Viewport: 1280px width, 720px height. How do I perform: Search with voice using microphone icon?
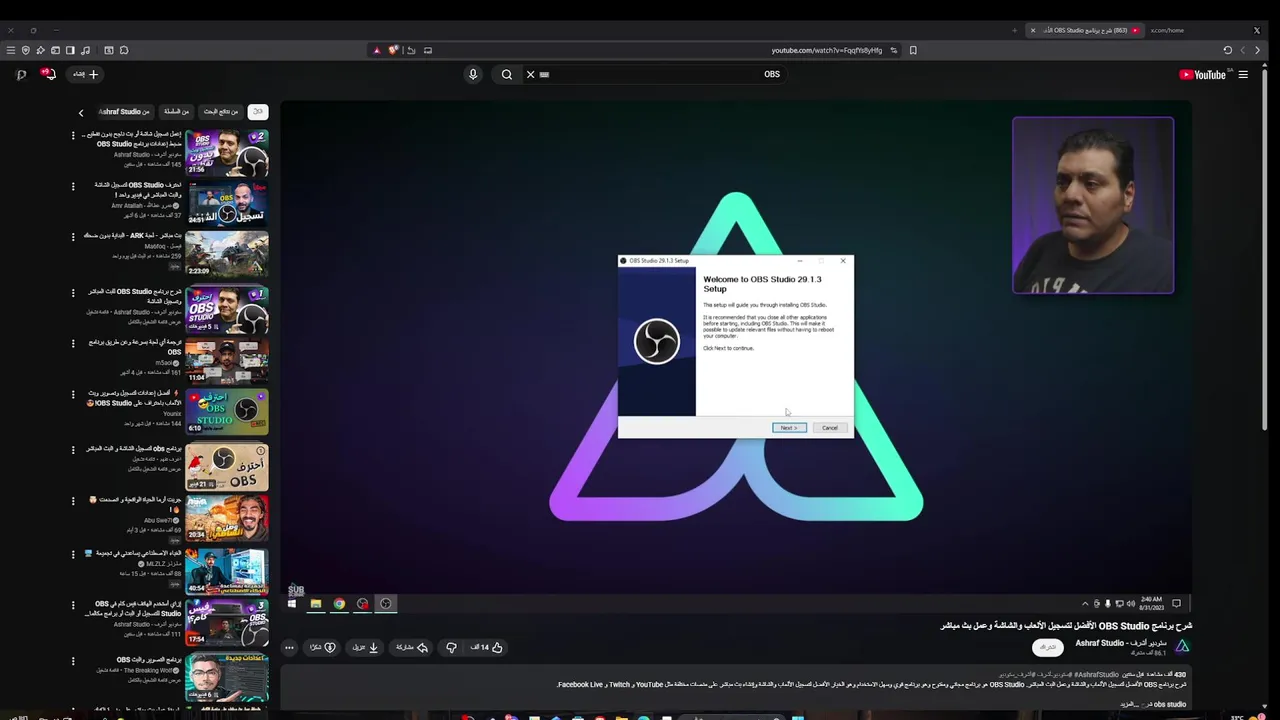tap(473, 74)
